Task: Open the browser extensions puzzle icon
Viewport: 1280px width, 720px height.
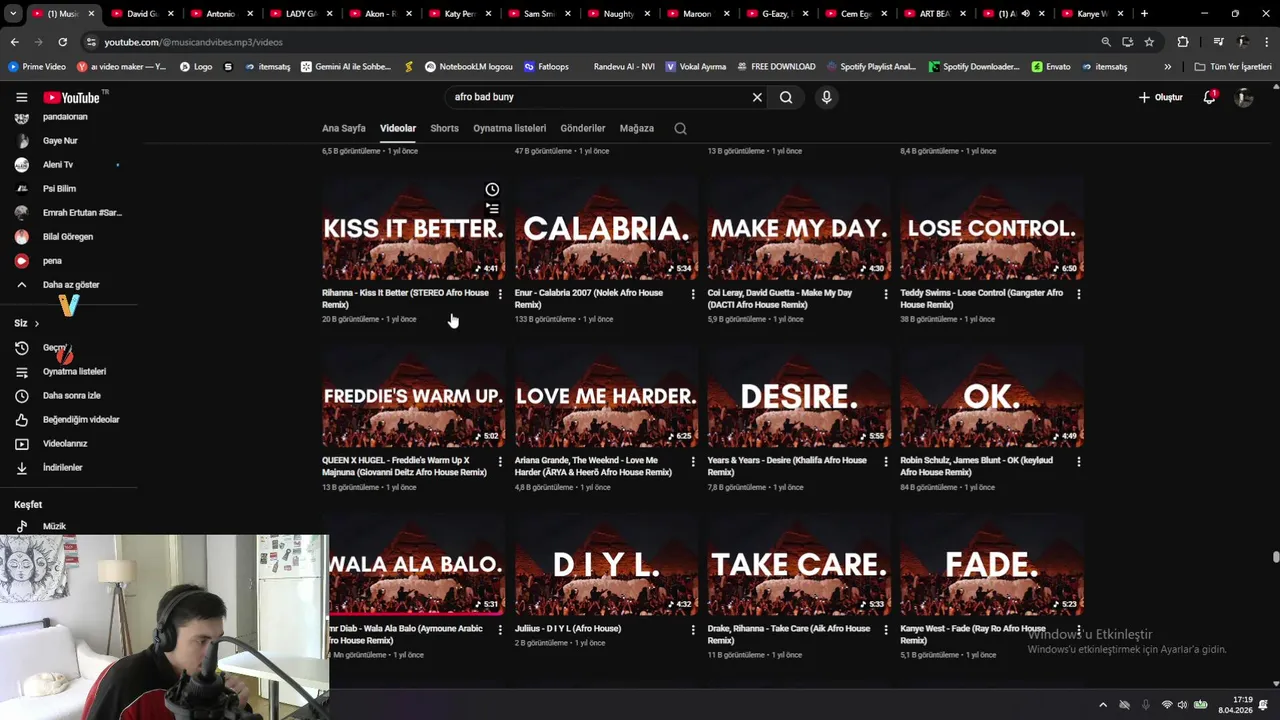Action: pyautogui.click(x=1183, y=42)
